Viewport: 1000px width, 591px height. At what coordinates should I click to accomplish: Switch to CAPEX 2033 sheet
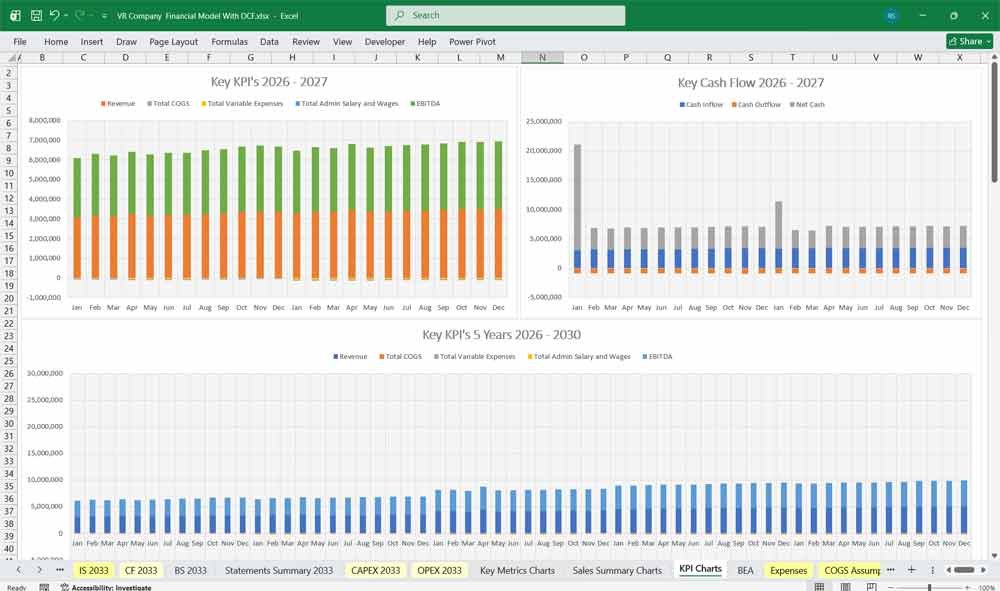[376, 570]
